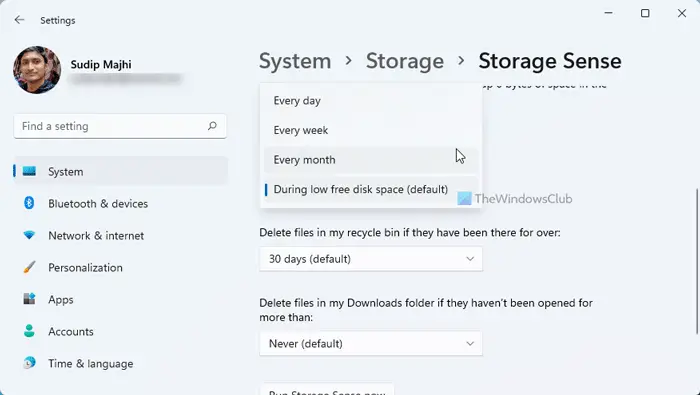
Task: Click the user profile picture
Action: tap(37, 70)
